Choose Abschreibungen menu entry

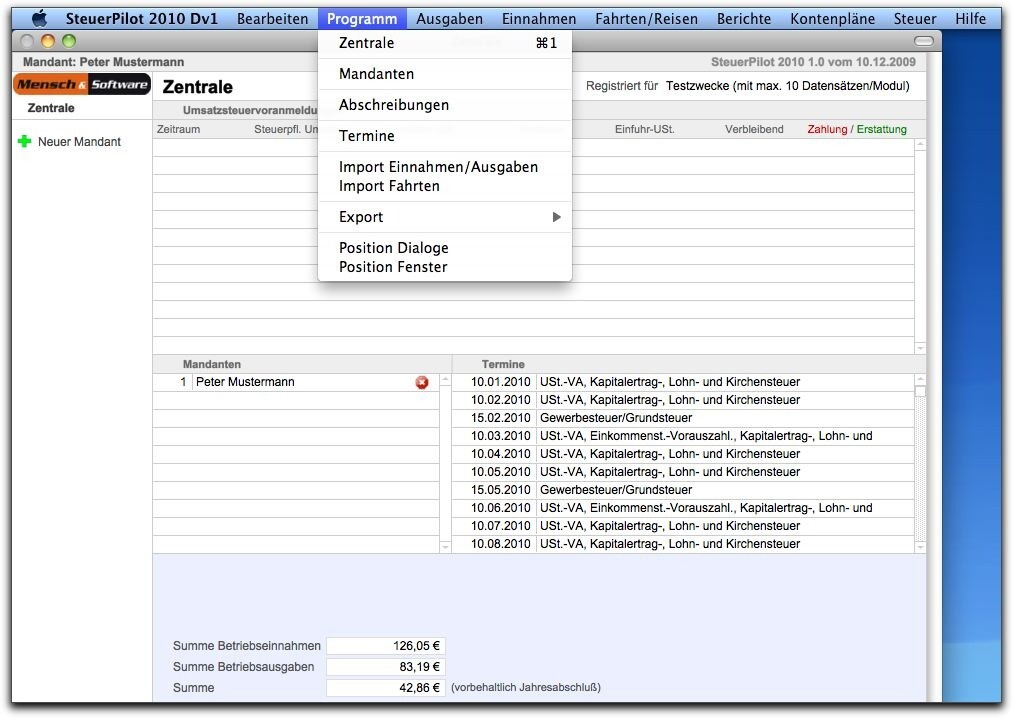[x=394, y=105]
